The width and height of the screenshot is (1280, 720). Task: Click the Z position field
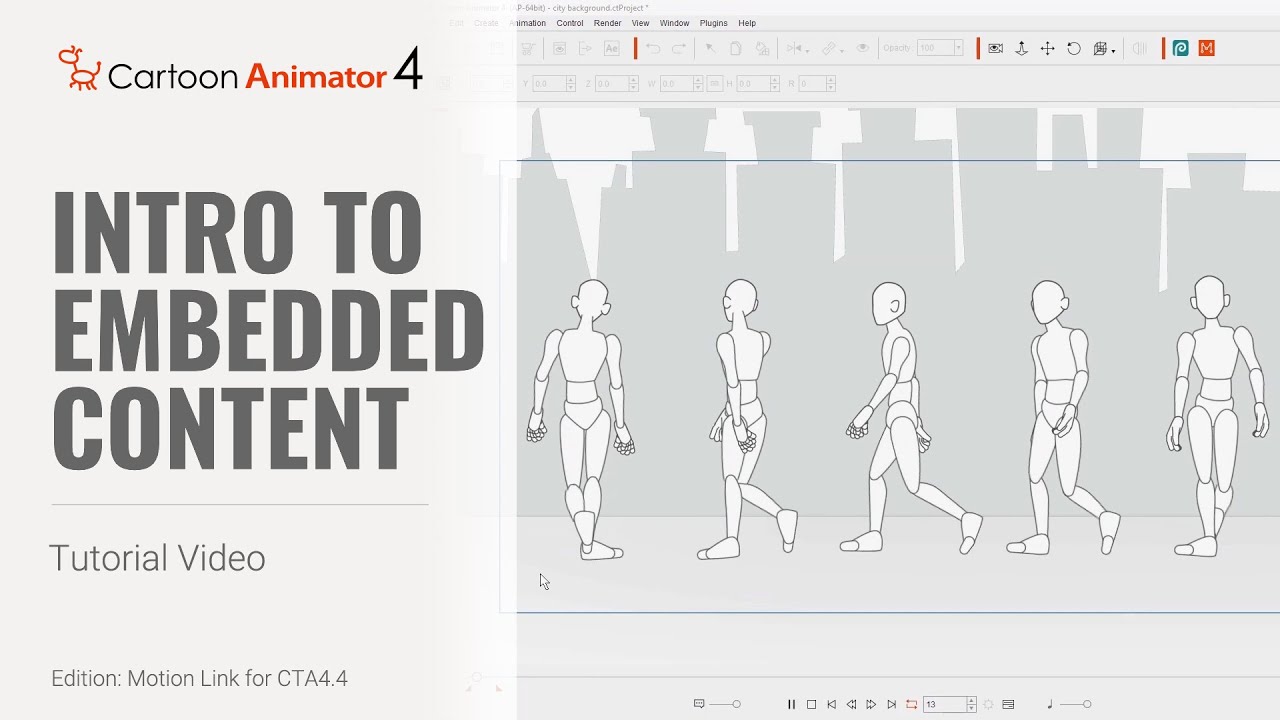pos(610,84)
